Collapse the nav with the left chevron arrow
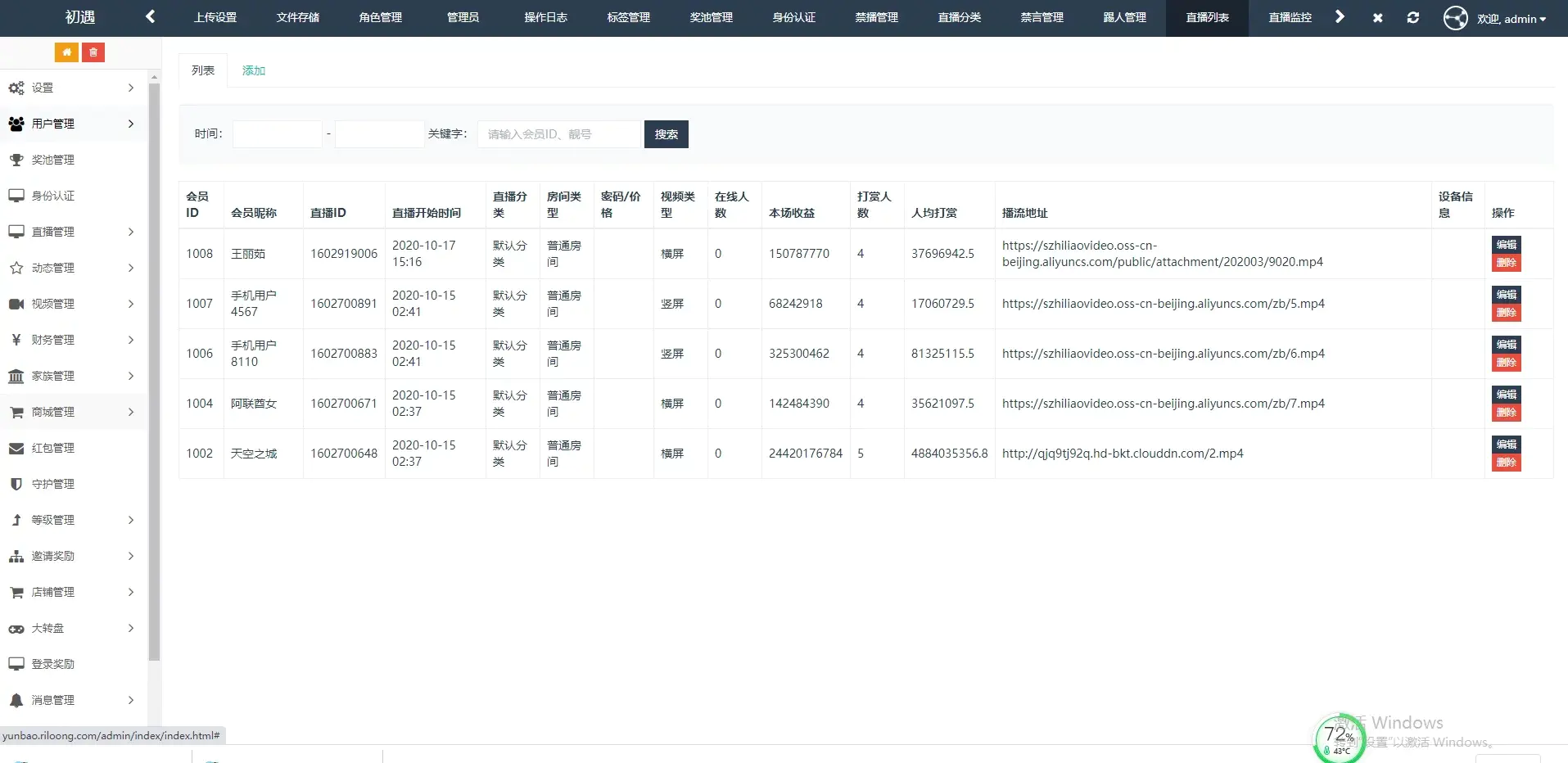This screenshot has width=1568, height=763. [150, 16]
